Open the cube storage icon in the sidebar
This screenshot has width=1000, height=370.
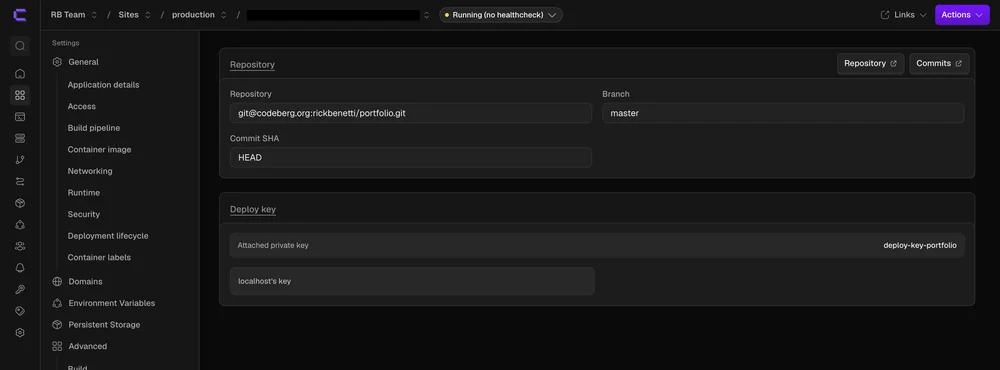pyautogui.click(x=20, y=203)
